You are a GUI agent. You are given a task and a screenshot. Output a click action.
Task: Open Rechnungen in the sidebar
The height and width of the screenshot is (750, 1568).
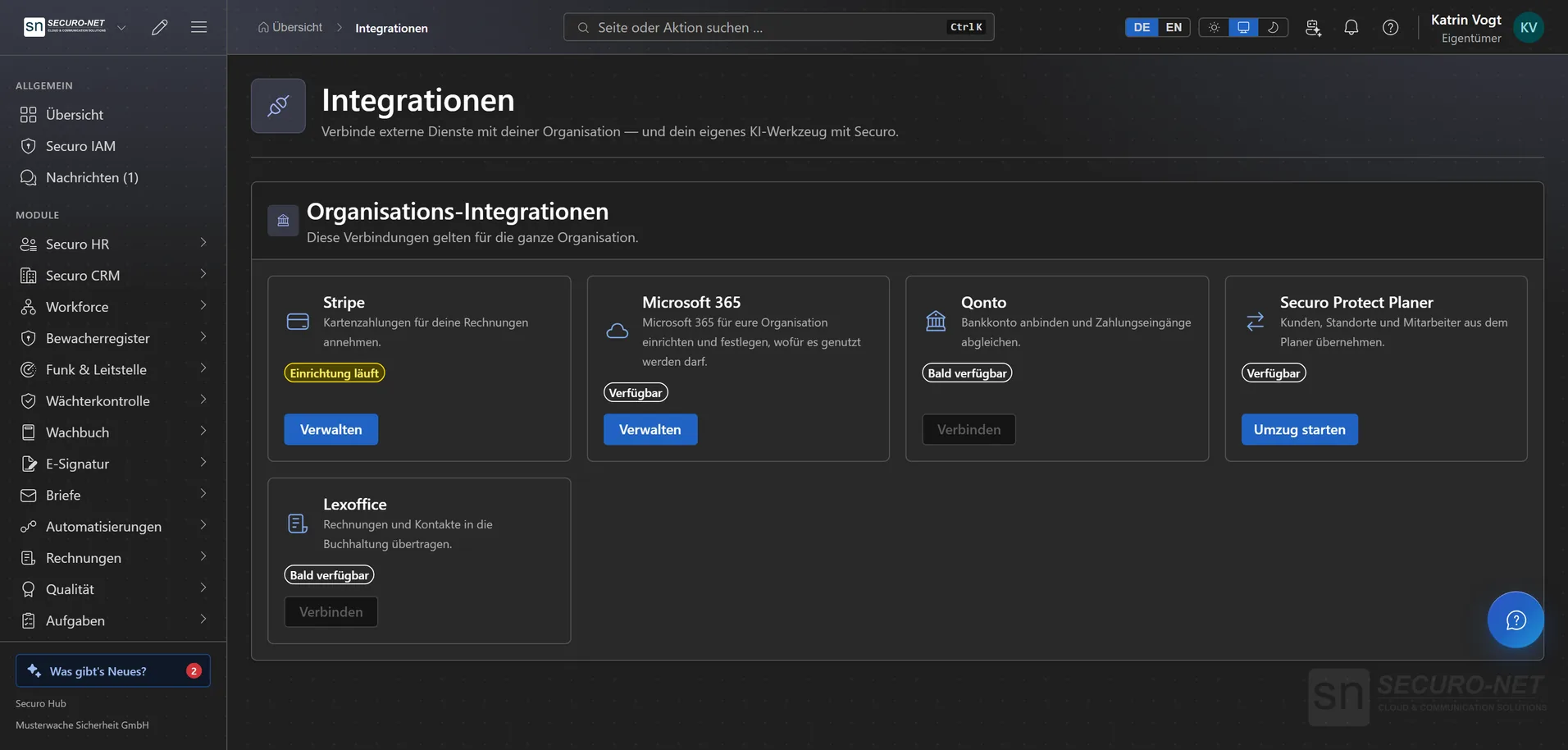113,558
